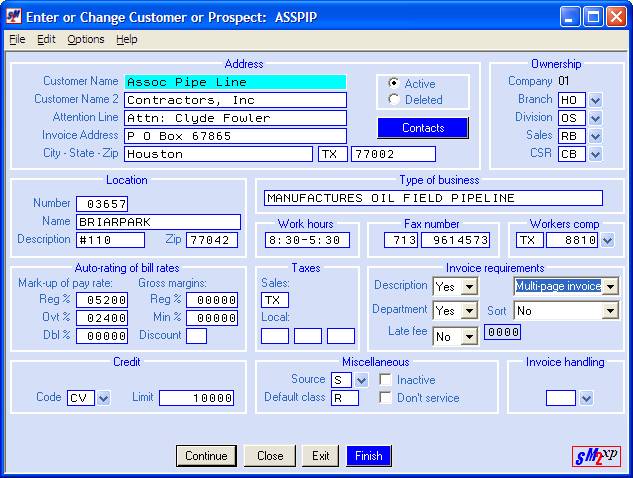Click the Invoice Address field
Screen dimensions: 633x478
(235, 136)
